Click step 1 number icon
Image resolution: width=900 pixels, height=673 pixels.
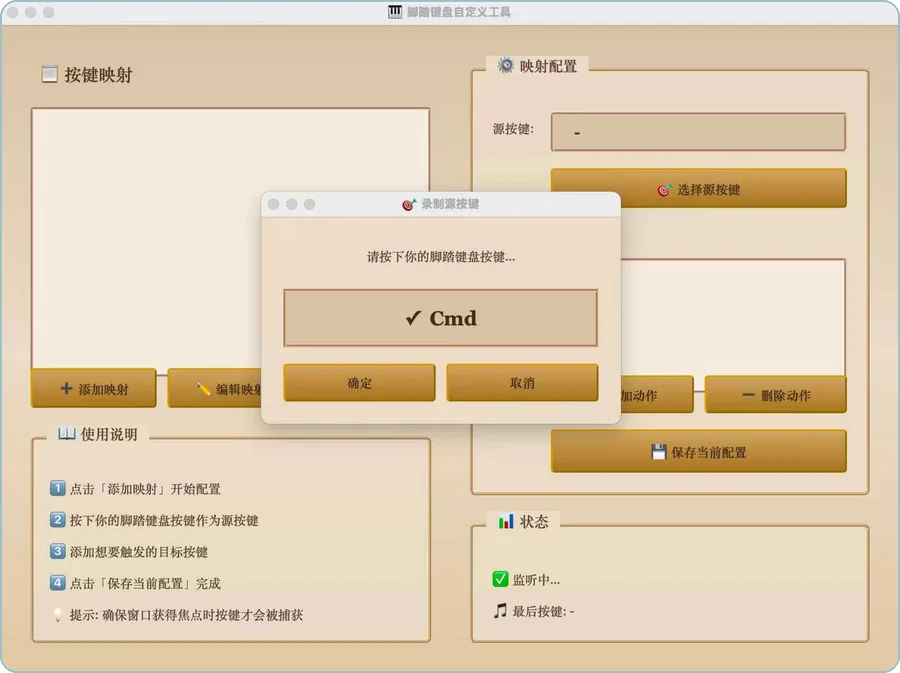[57, 488]
